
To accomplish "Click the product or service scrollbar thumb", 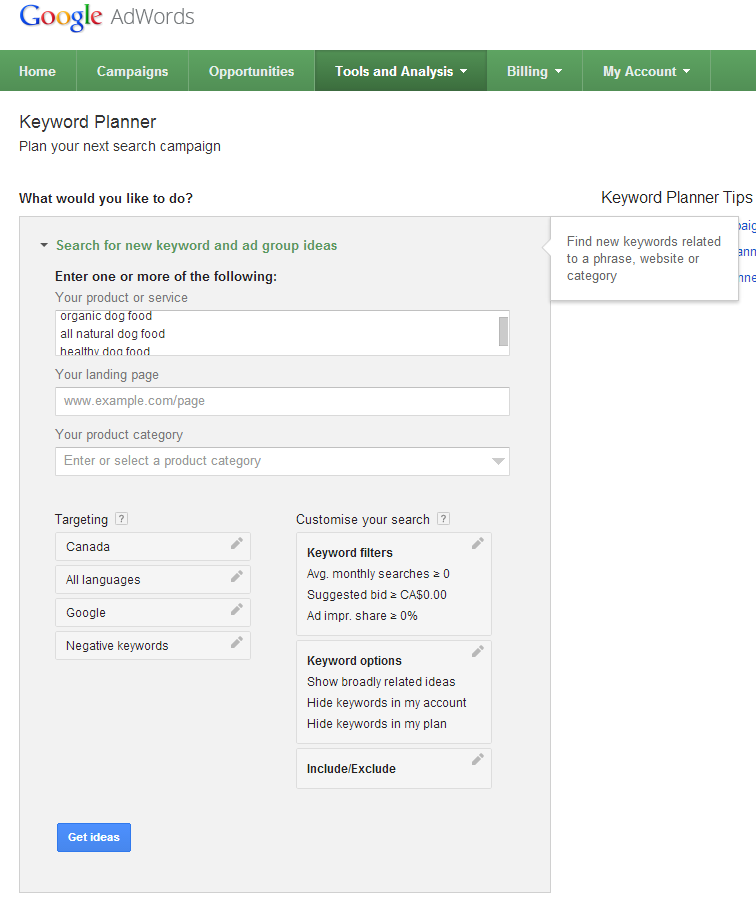I will (x=503, y=331).
